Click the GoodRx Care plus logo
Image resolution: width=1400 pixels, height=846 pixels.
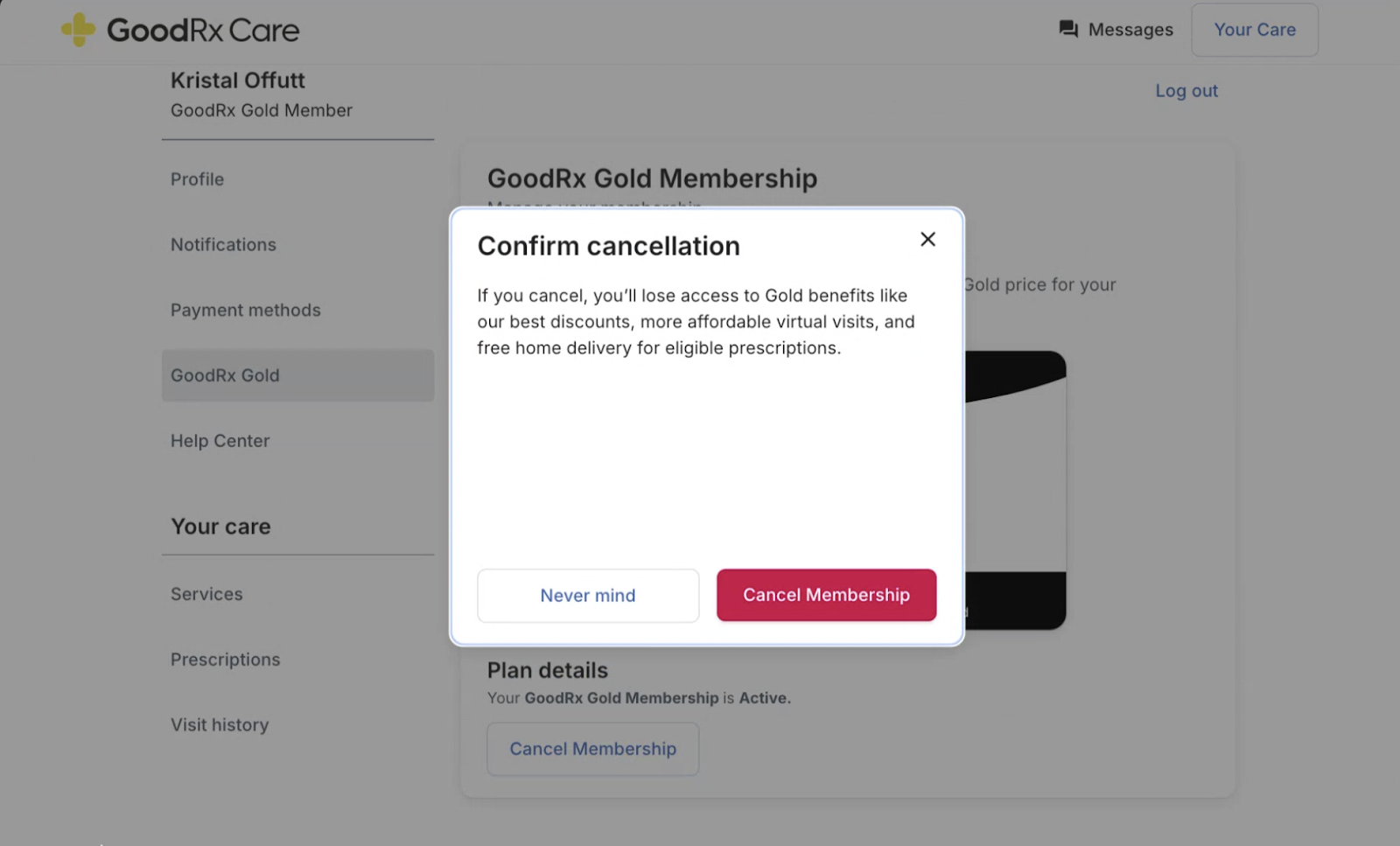pos(77,29)
